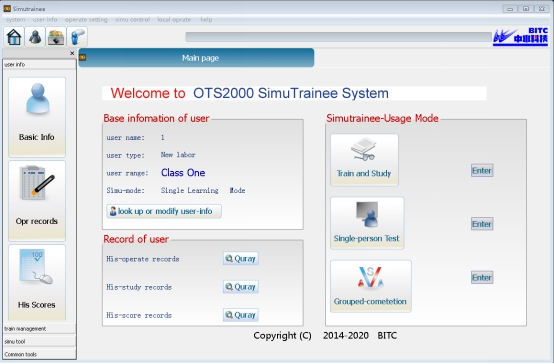Click the folder box toolbar icon

[x=56, y=37]
